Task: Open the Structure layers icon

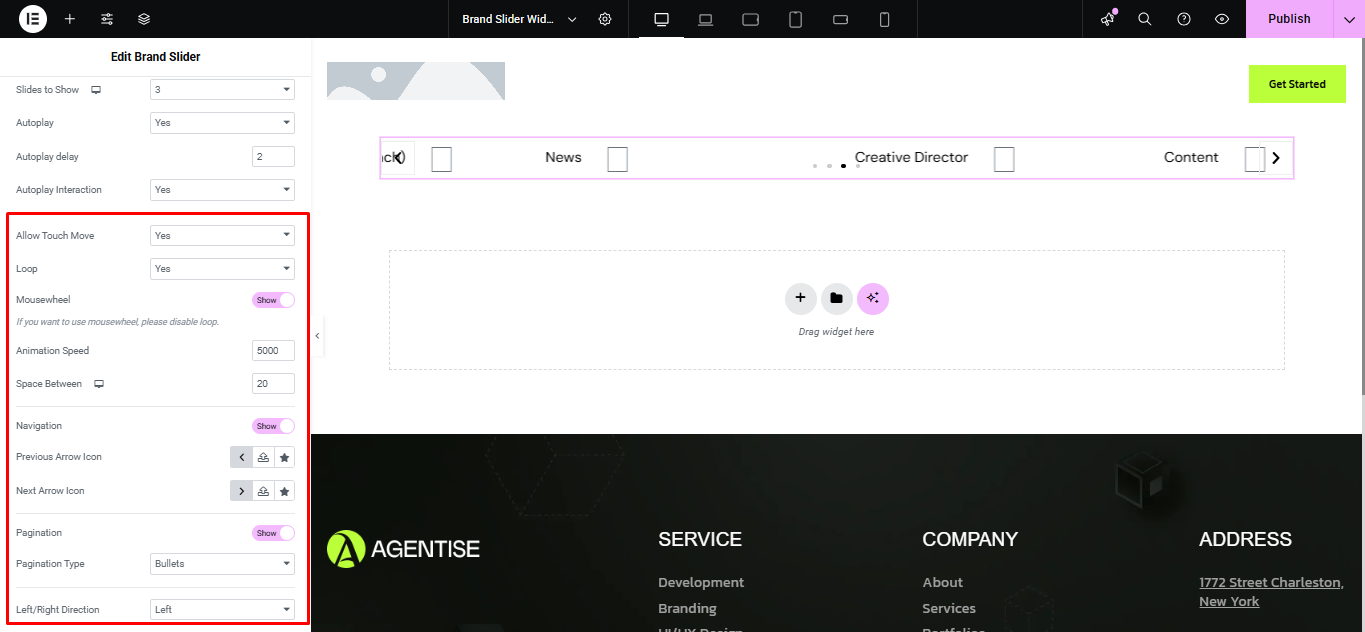Action: click(x=144, y=19)
